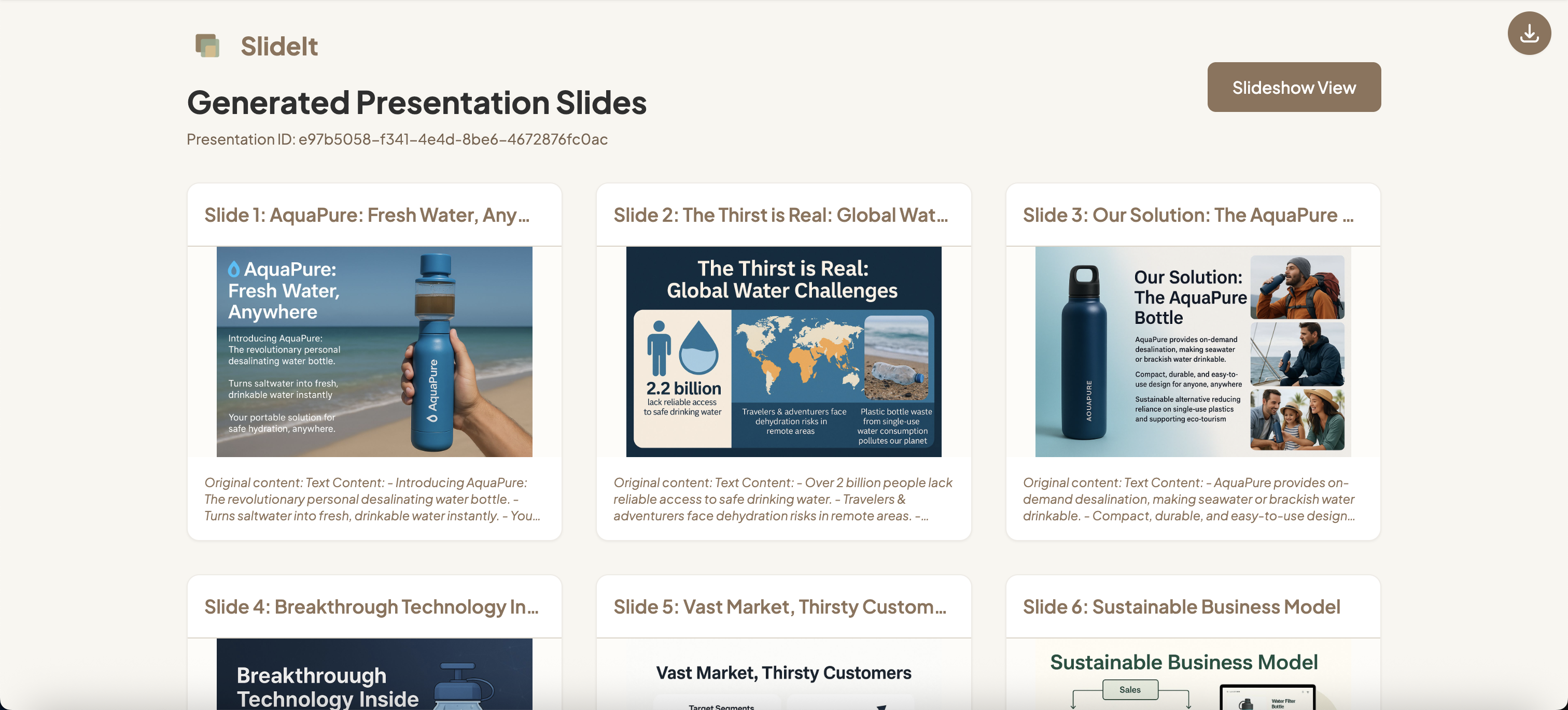Open Slide 2 Global Water Challenges thumbnail
1568x710 pixels.
click(x=783, y=352)
